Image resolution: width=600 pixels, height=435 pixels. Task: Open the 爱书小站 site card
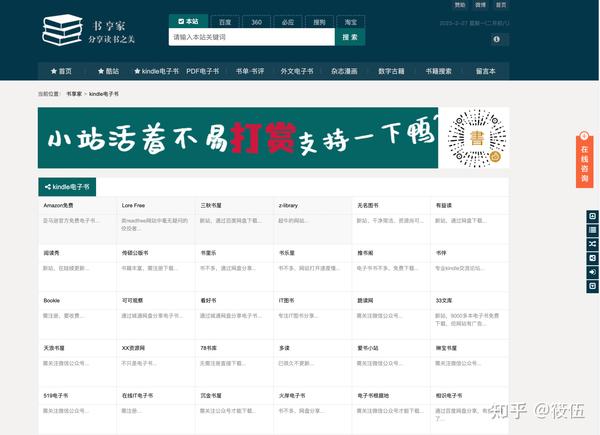click(391, 363)
